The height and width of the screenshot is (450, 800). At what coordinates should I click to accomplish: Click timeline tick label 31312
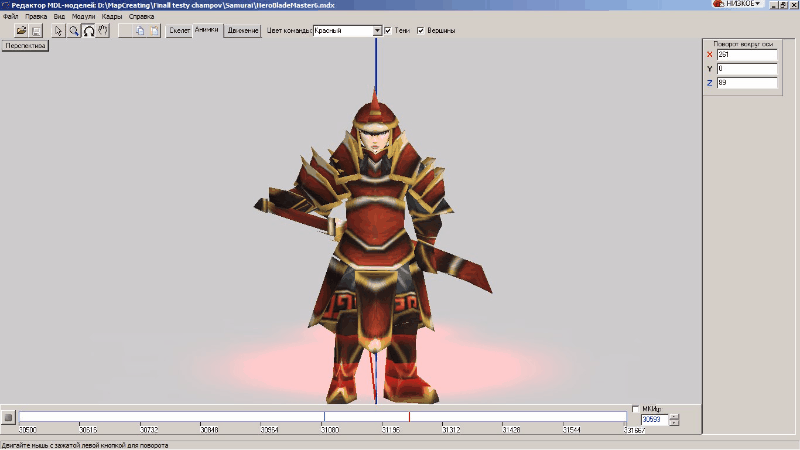click(x=451, y=430)
